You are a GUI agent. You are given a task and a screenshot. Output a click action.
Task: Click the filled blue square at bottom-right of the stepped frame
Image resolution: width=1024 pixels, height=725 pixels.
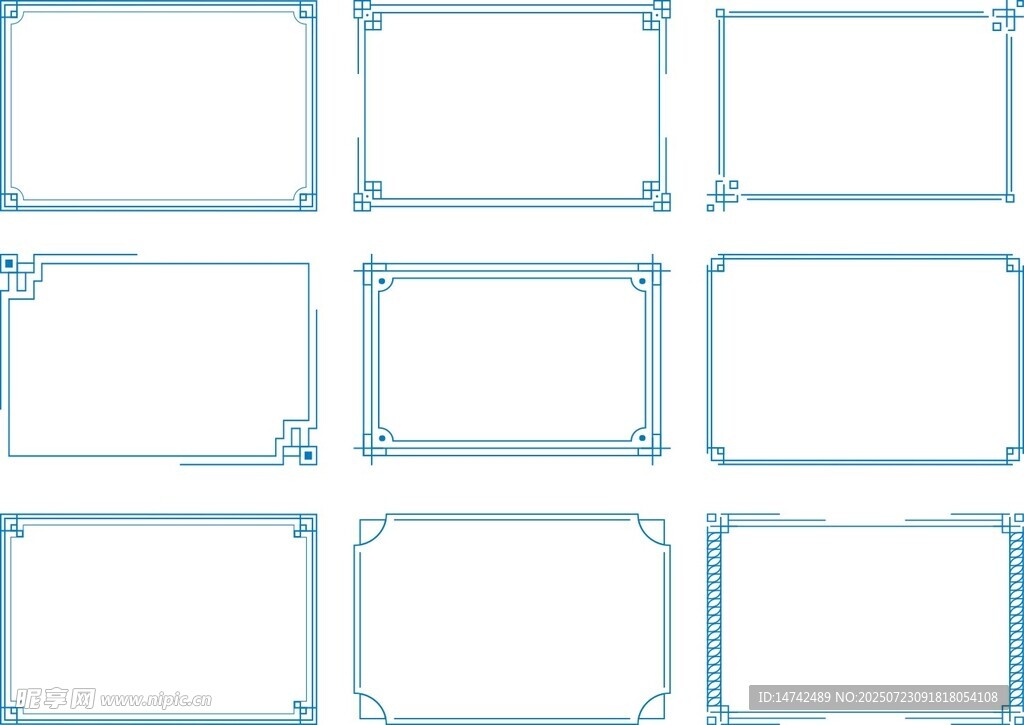tap(308, 455)
